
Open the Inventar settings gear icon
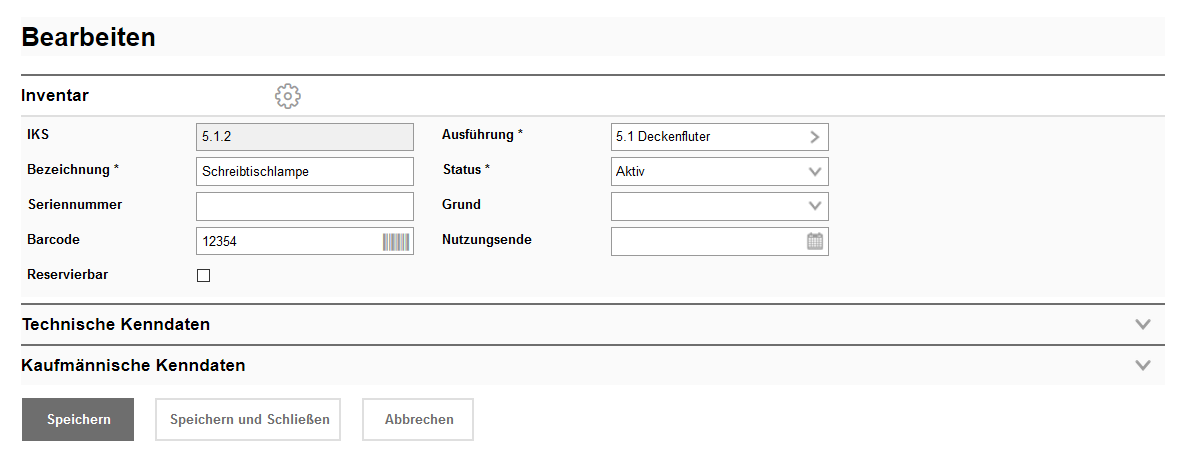[x=288, y=96]
